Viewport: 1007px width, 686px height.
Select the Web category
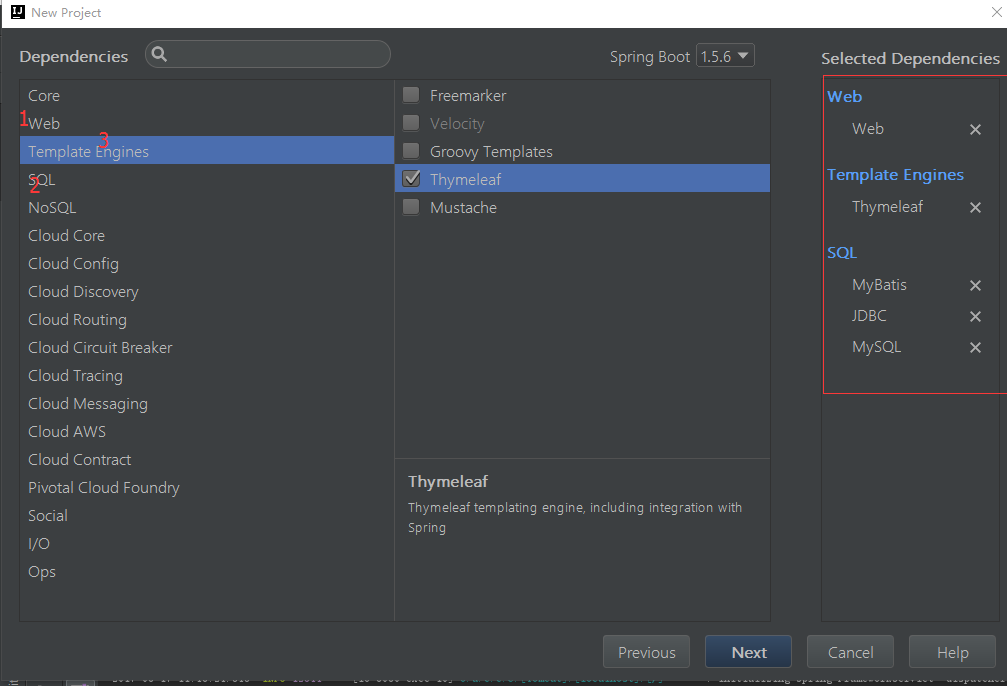click(x=207, y=123)
